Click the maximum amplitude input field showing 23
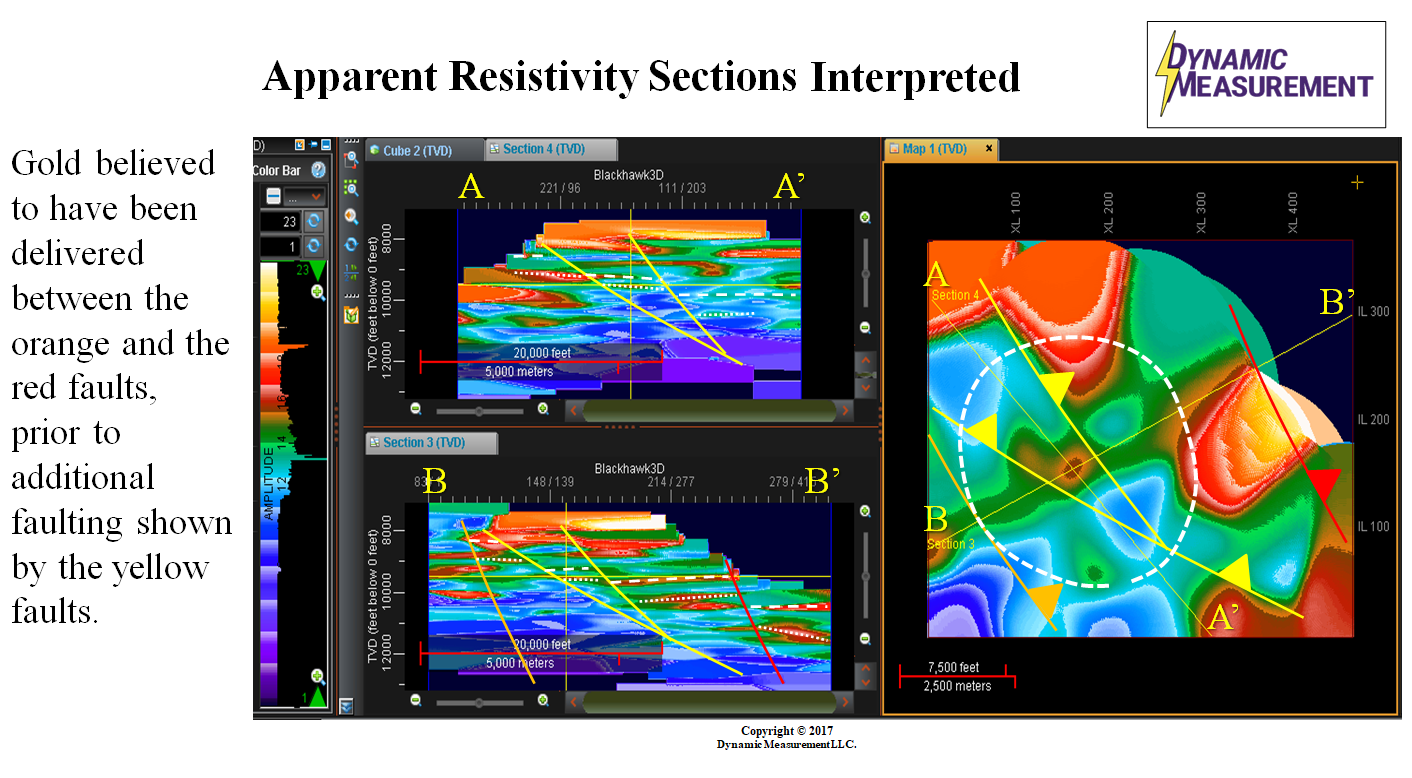Screen dimensions: 1412x778 coord(282,220)
